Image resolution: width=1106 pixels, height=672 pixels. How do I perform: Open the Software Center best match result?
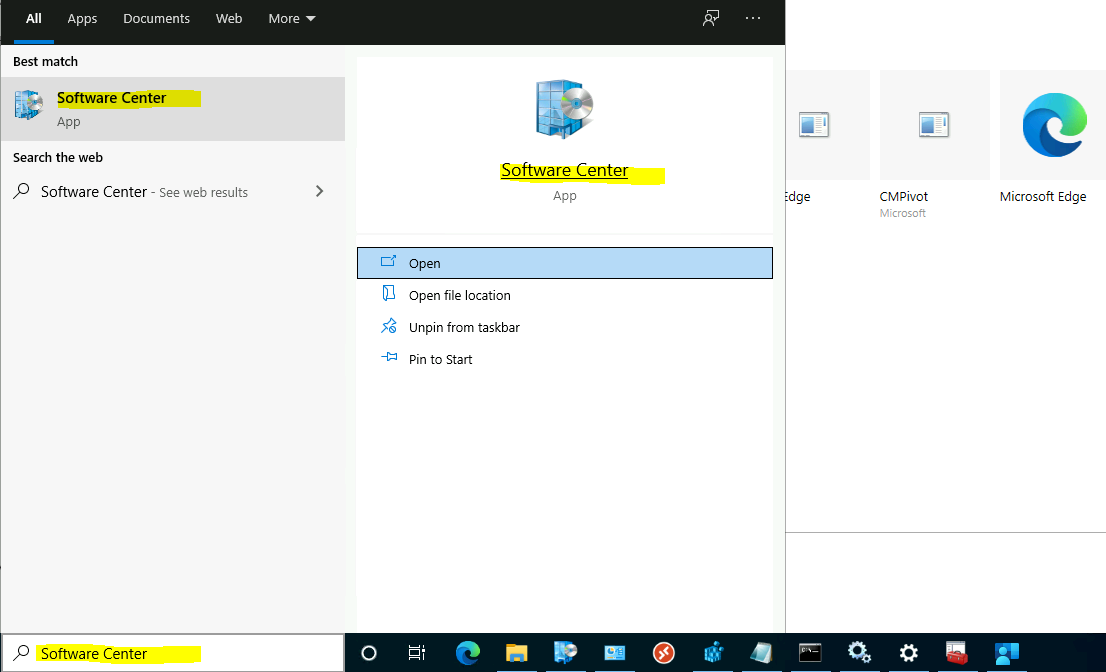(173, 109)
